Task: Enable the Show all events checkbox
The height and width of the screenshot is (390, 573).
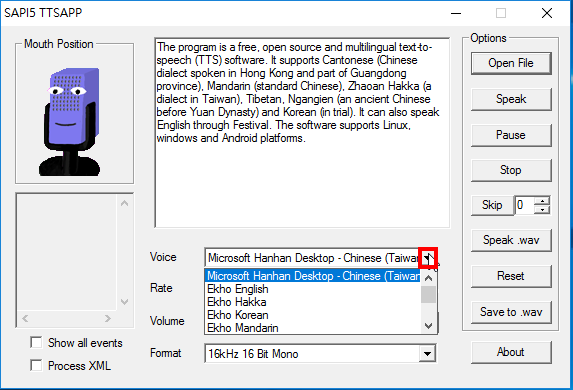Action: [x=36, y=343]
